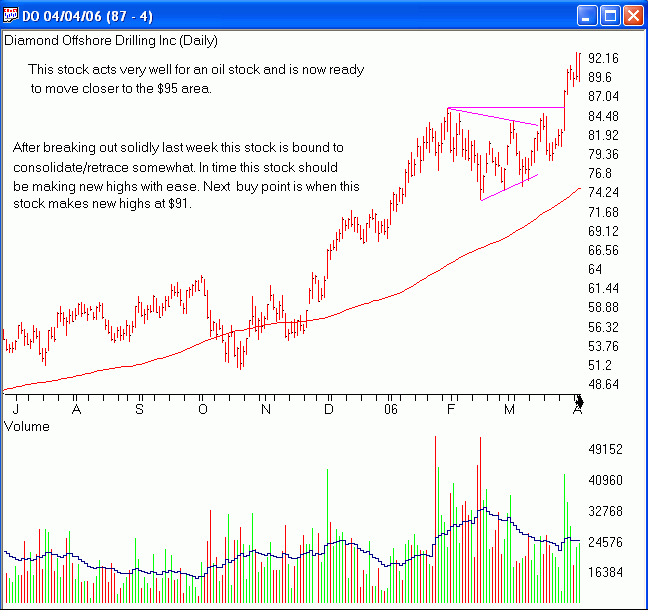Screen dimensions: 648x610
Task: Click the 'S' month marker on date axis
Action: tap(139, 409)
